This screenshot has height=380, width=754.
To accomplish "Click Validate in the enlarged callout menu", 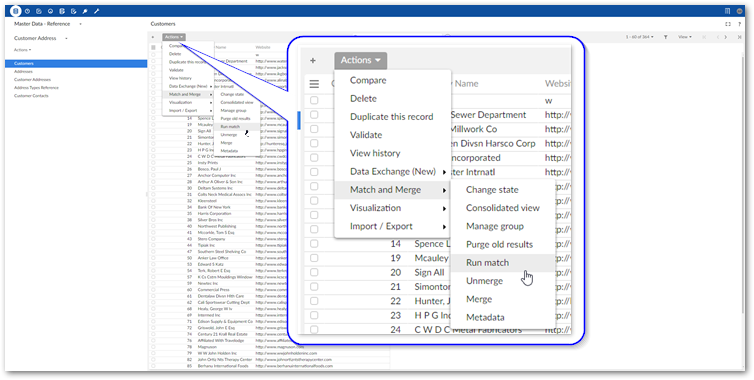I will point(392,135).
